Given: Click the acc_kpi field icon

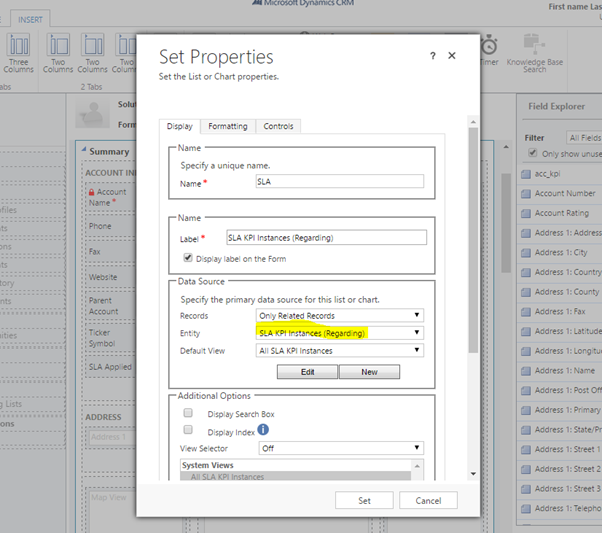Looking at the screenshot, I should (526, 175).
